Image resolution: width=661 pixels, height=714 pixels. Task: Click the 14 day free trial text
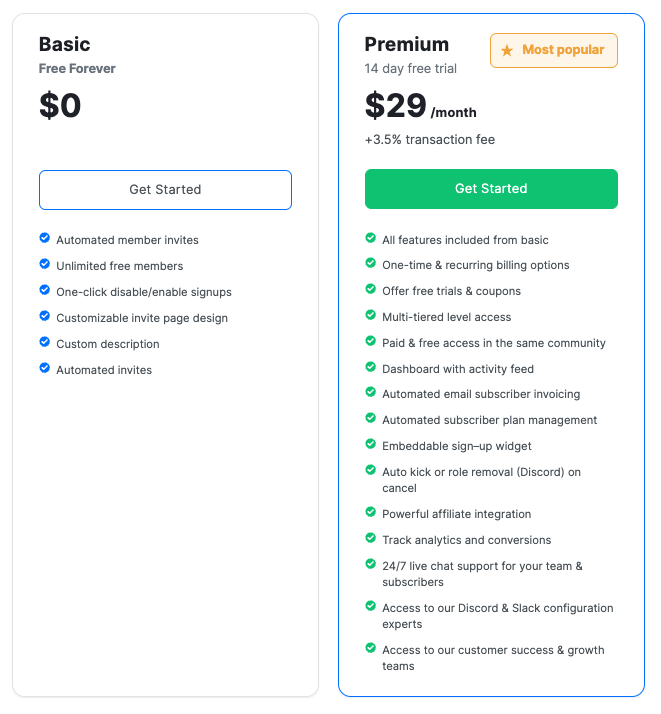pyautogui.click(x=410, y=69)
